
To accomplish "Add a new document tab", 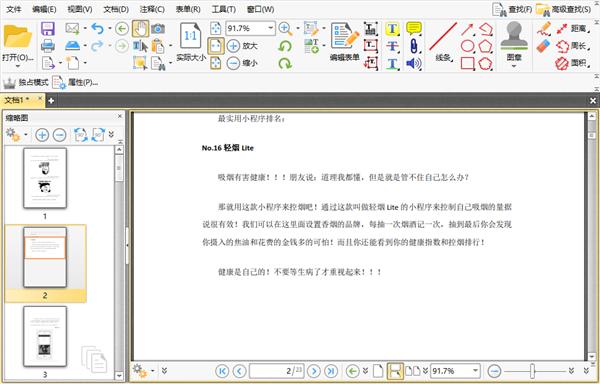I will (x=51, y=101).
